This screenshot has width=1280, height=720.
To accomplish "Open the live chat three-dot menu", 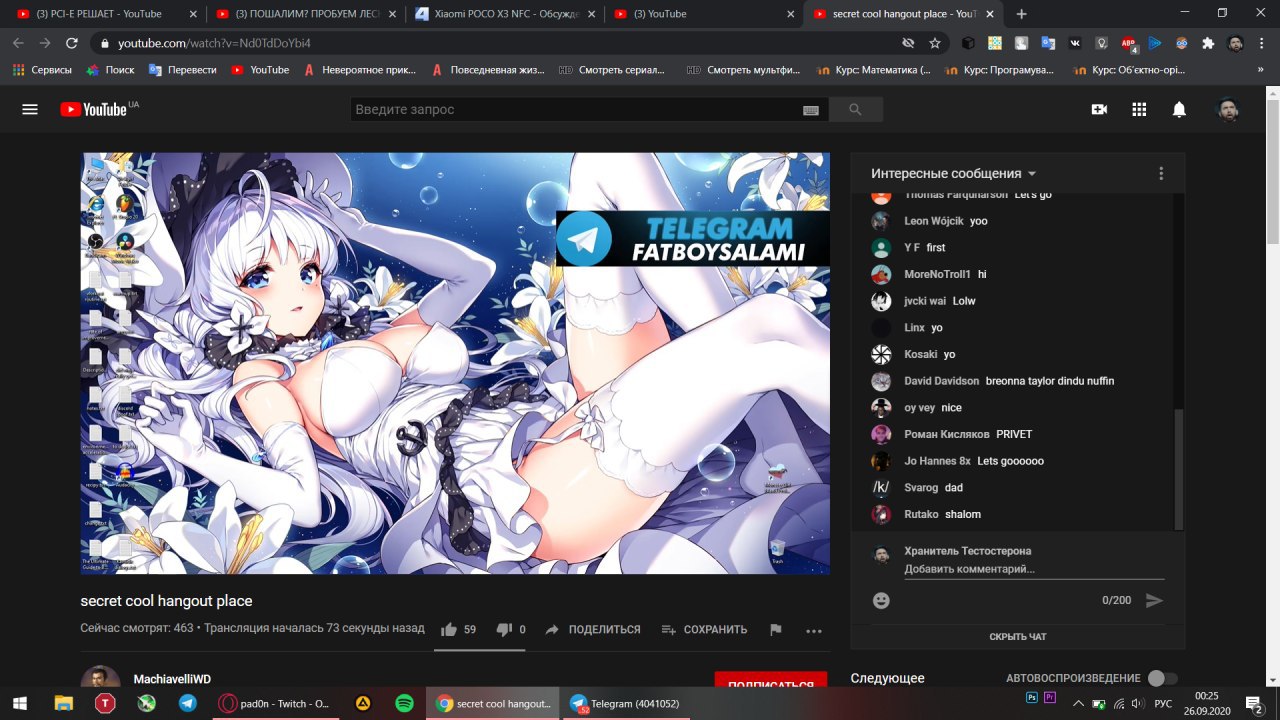I will 1161,173.
